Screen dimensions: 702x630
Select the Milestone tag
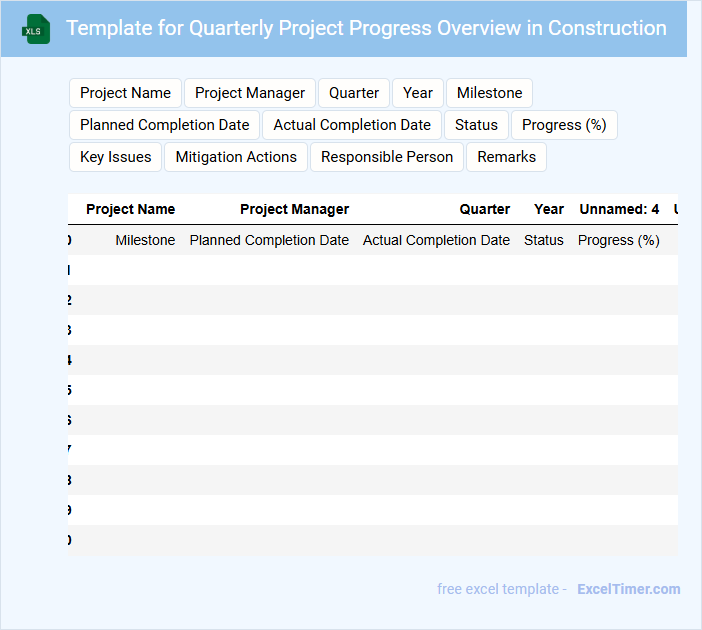click(489, 93)
